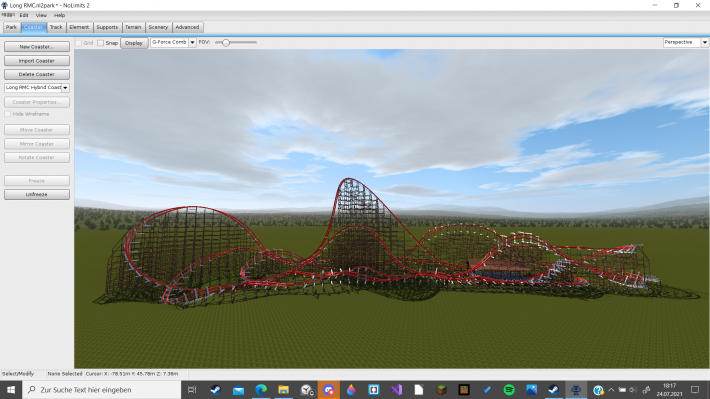This screenshot has width=710, height=399.
Task: Click the Move Coaster button
Action: point(37,130)
